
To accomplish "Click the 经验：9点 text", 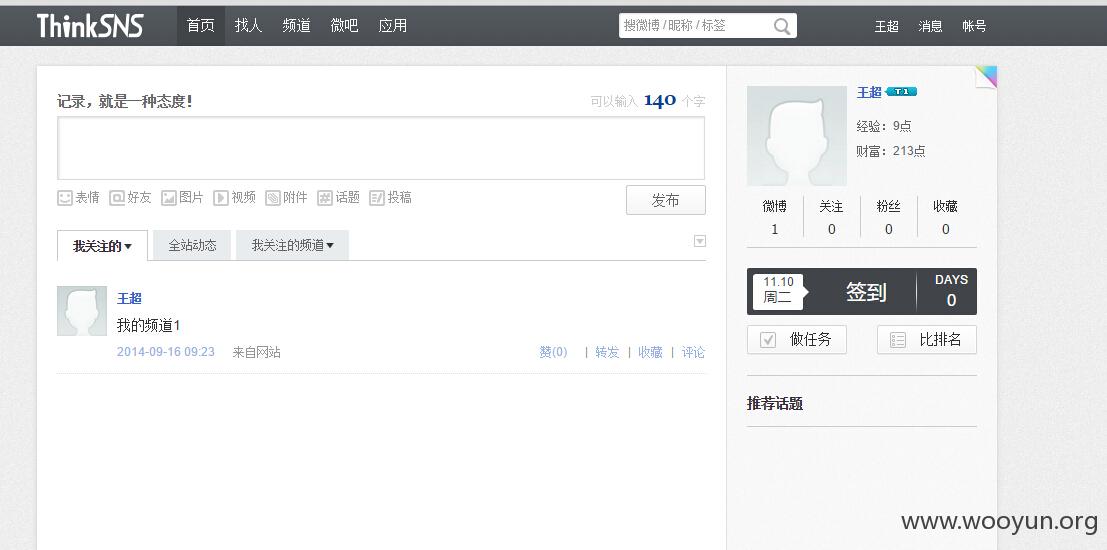I will (884, 126).
